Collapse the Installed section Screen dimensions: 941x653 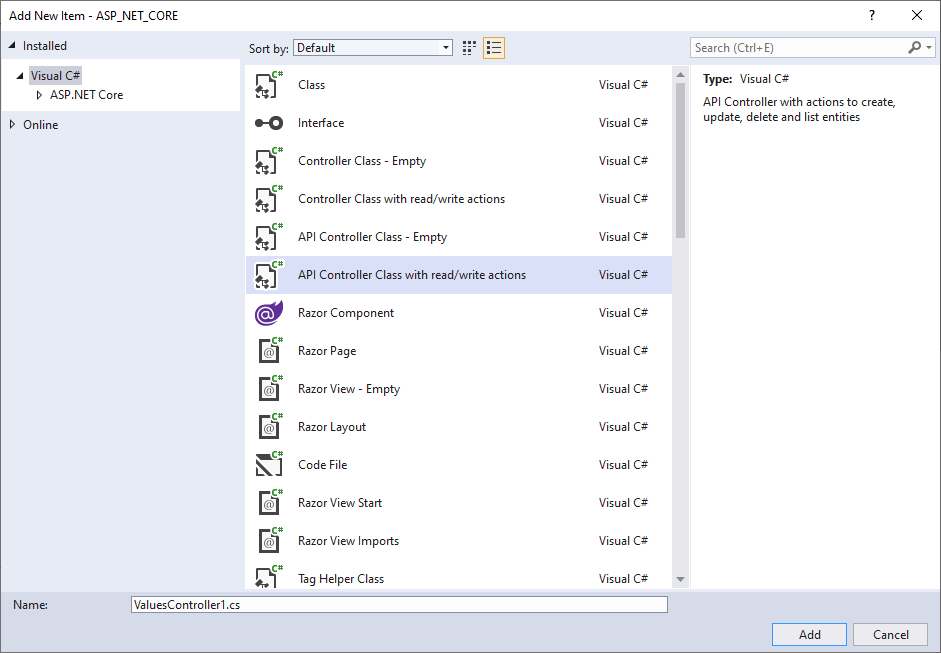point(12,46)
